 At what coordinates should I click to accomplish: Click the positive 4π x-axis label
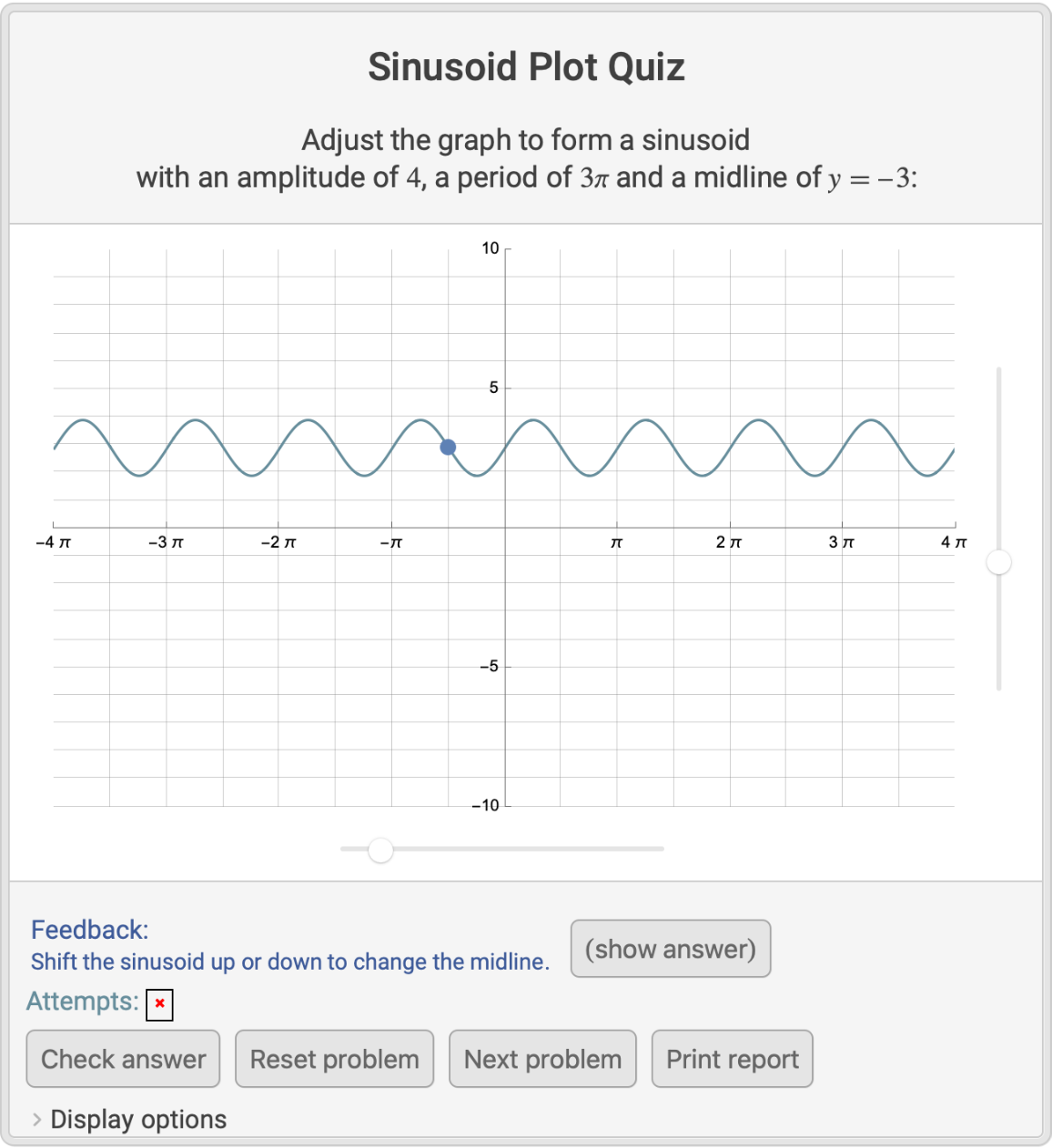[x=954, y=542]
